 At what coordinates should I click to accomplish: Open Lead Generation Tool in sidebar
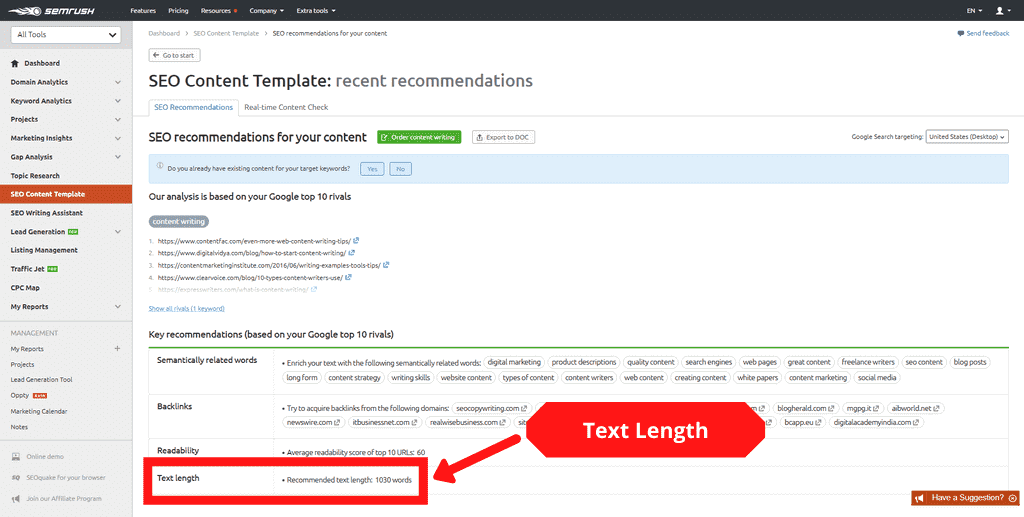[41, 380]
